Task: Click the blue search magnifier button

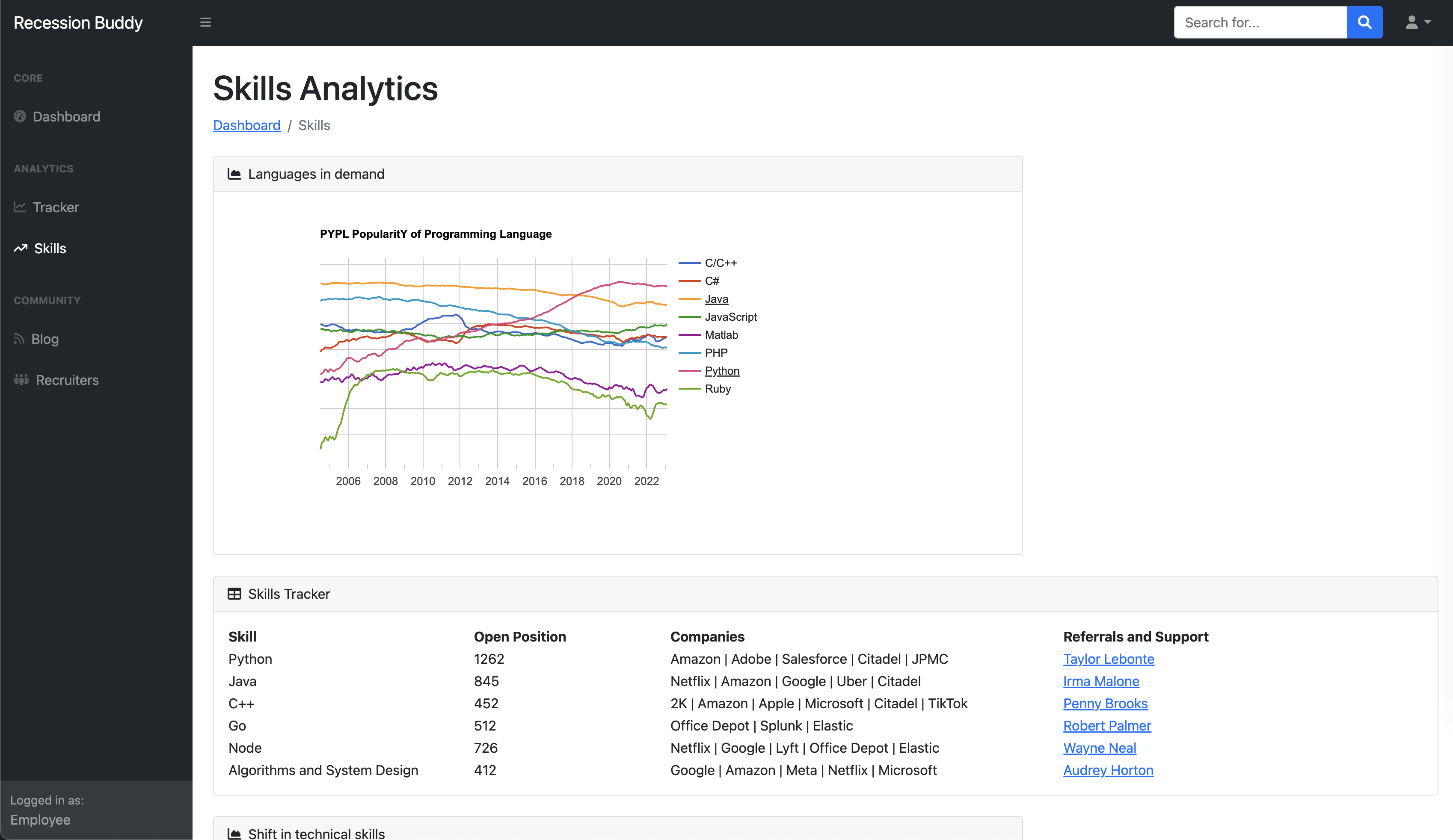Action: coord(1364,23)
